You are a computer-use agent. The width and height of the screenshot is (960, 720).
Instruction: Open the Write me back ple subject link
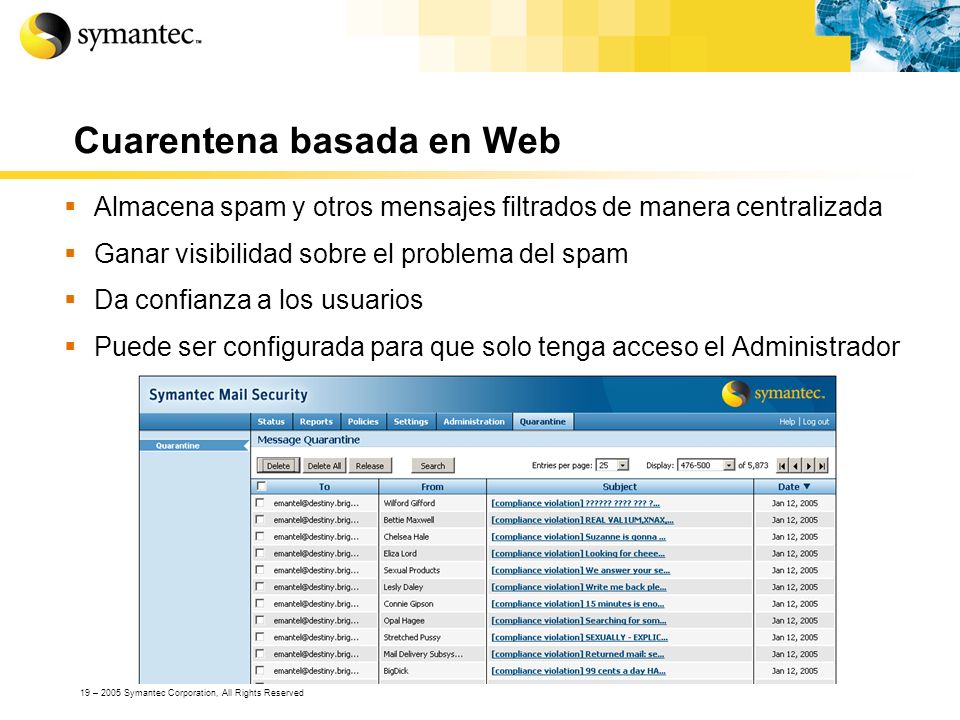579,587
